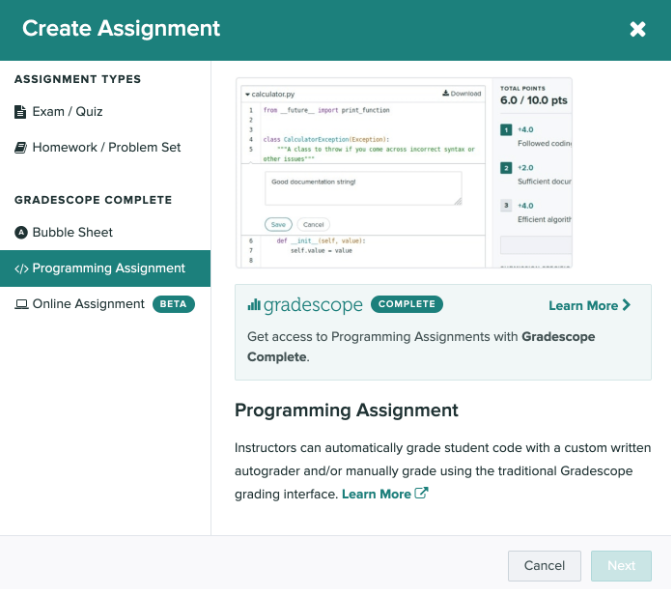Click the ASSIGNMENT TYPES section header
Screen dimensions: 671x589
coord(77,79)
